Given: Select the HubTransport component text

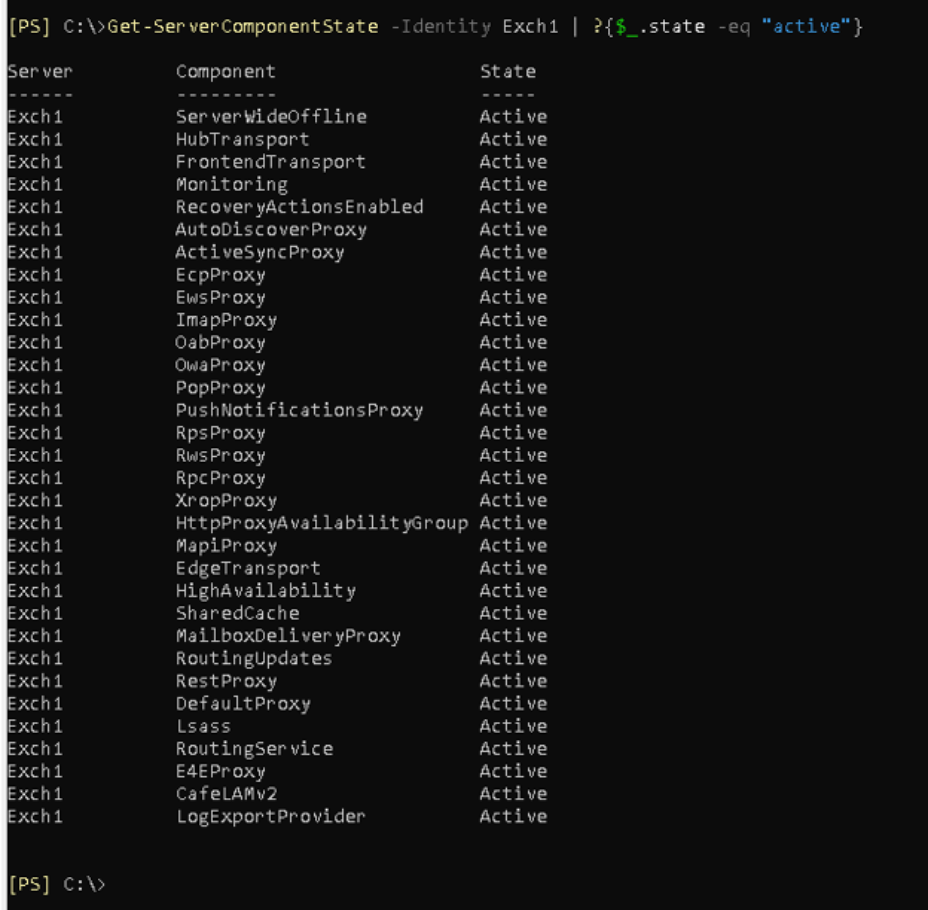Looking at the screenshot, I should [x=243, y=140].
